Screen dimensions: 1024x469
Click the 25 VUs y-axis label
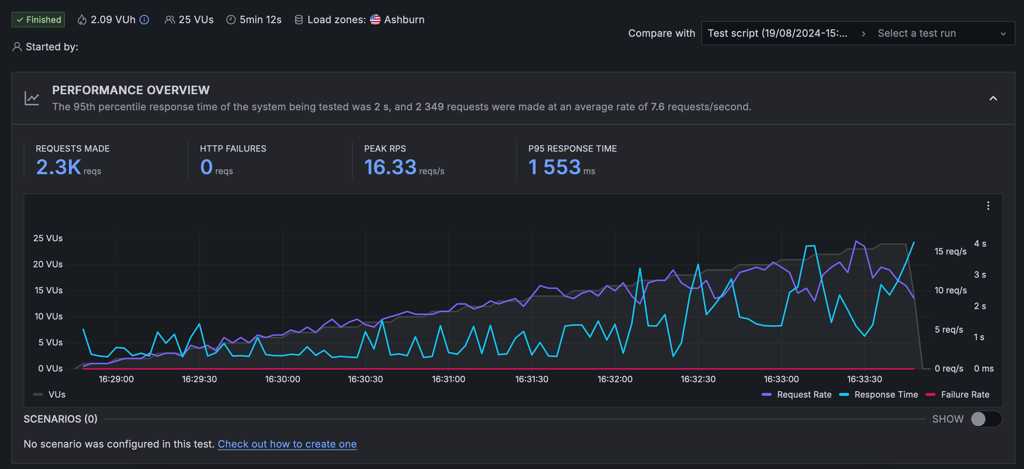click(48, 238)
